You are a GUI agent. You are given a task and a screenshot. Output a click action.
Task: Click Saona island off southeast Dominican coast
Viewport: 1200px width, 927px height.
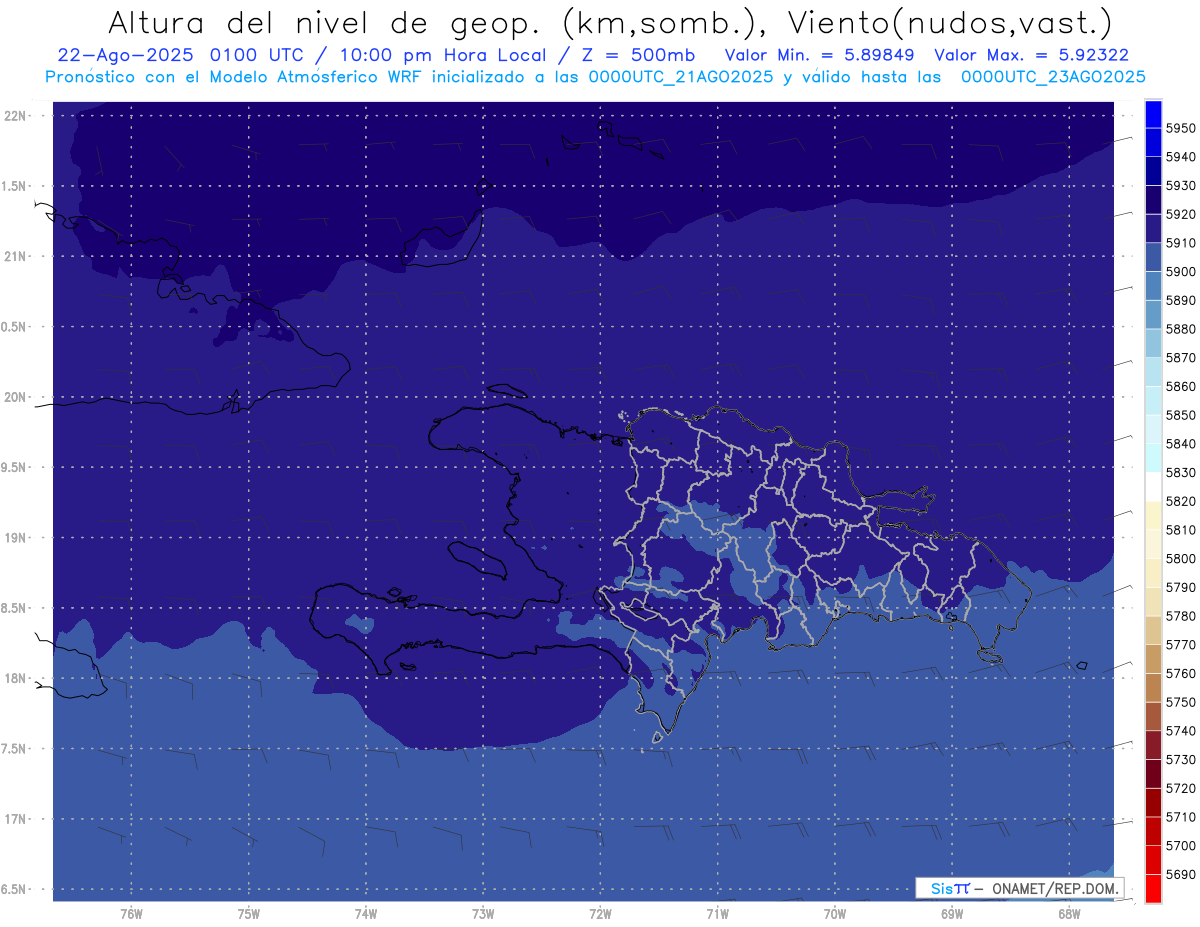tap(991, 655)
